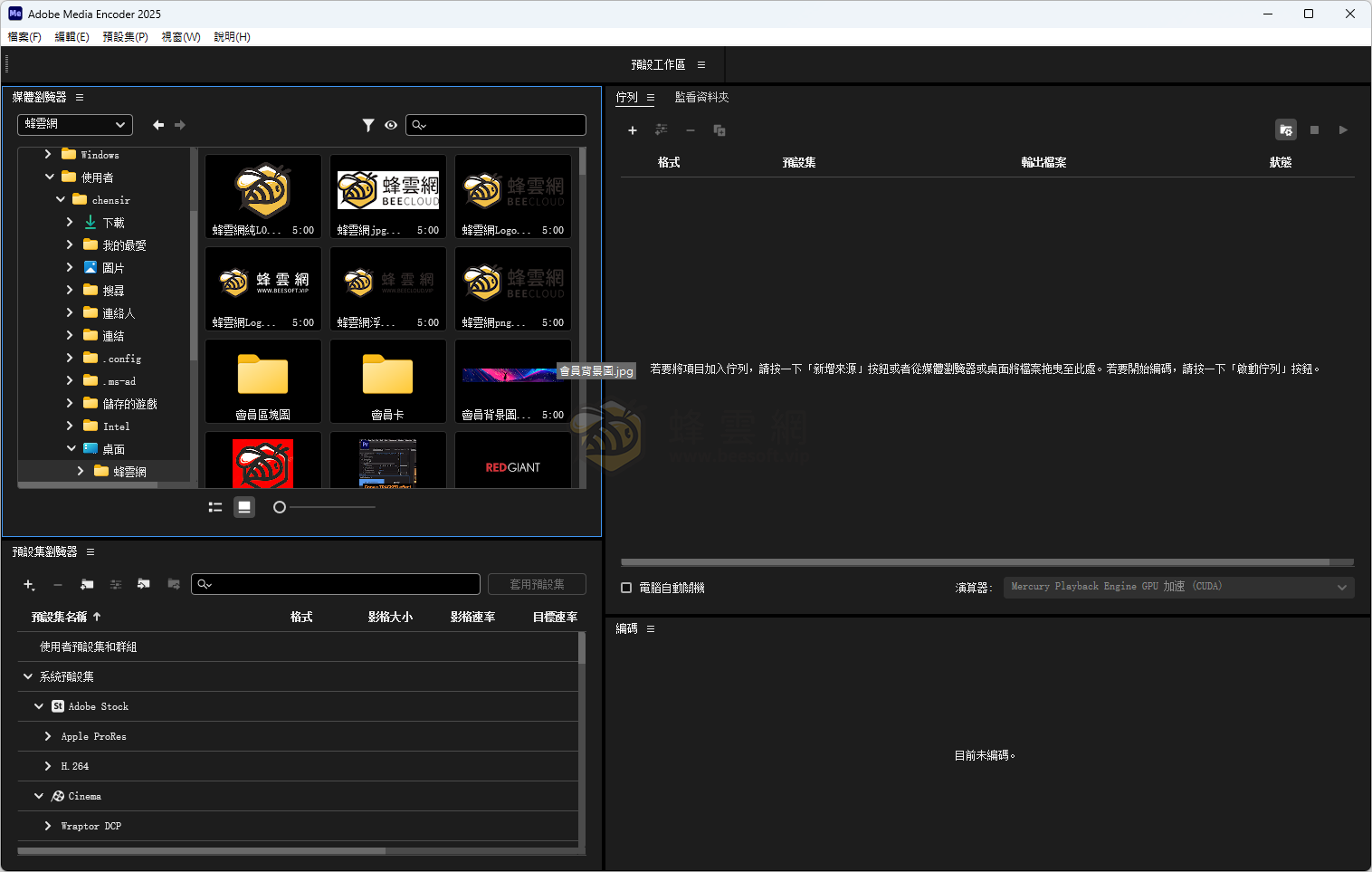Open the media browser file type filter funnel

click(368, 125)
